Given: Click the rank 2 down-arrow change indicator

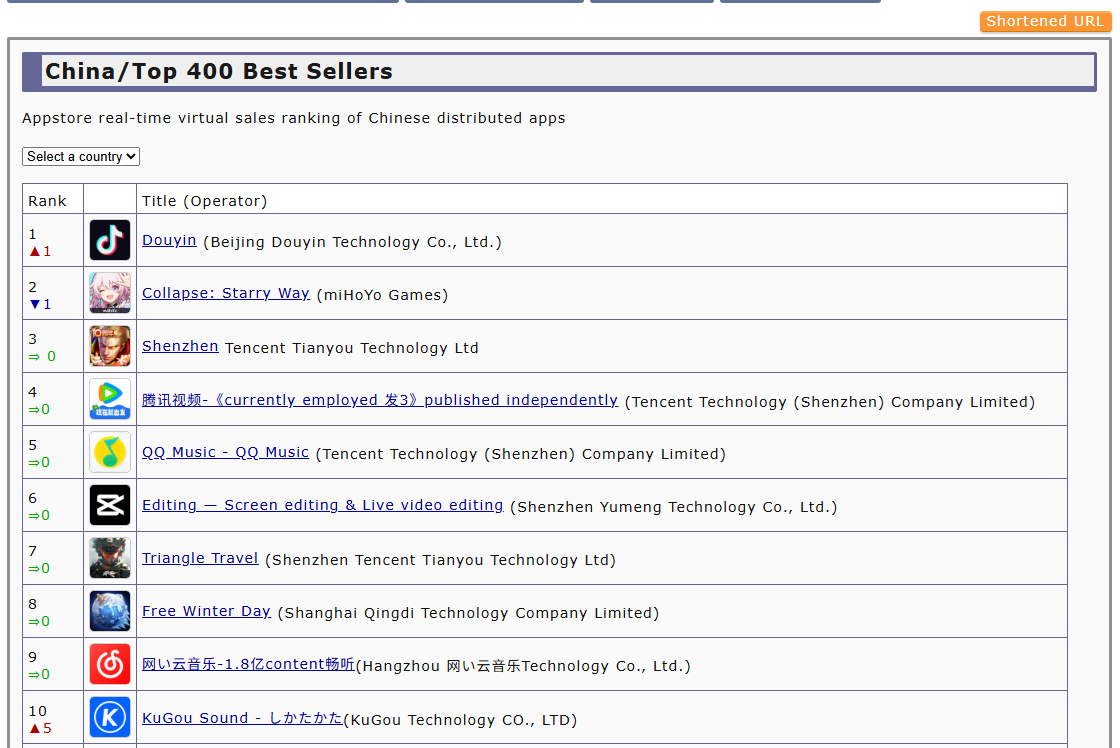Looking at the screenshot, I should pyautogui.click(x=40, y=304).
